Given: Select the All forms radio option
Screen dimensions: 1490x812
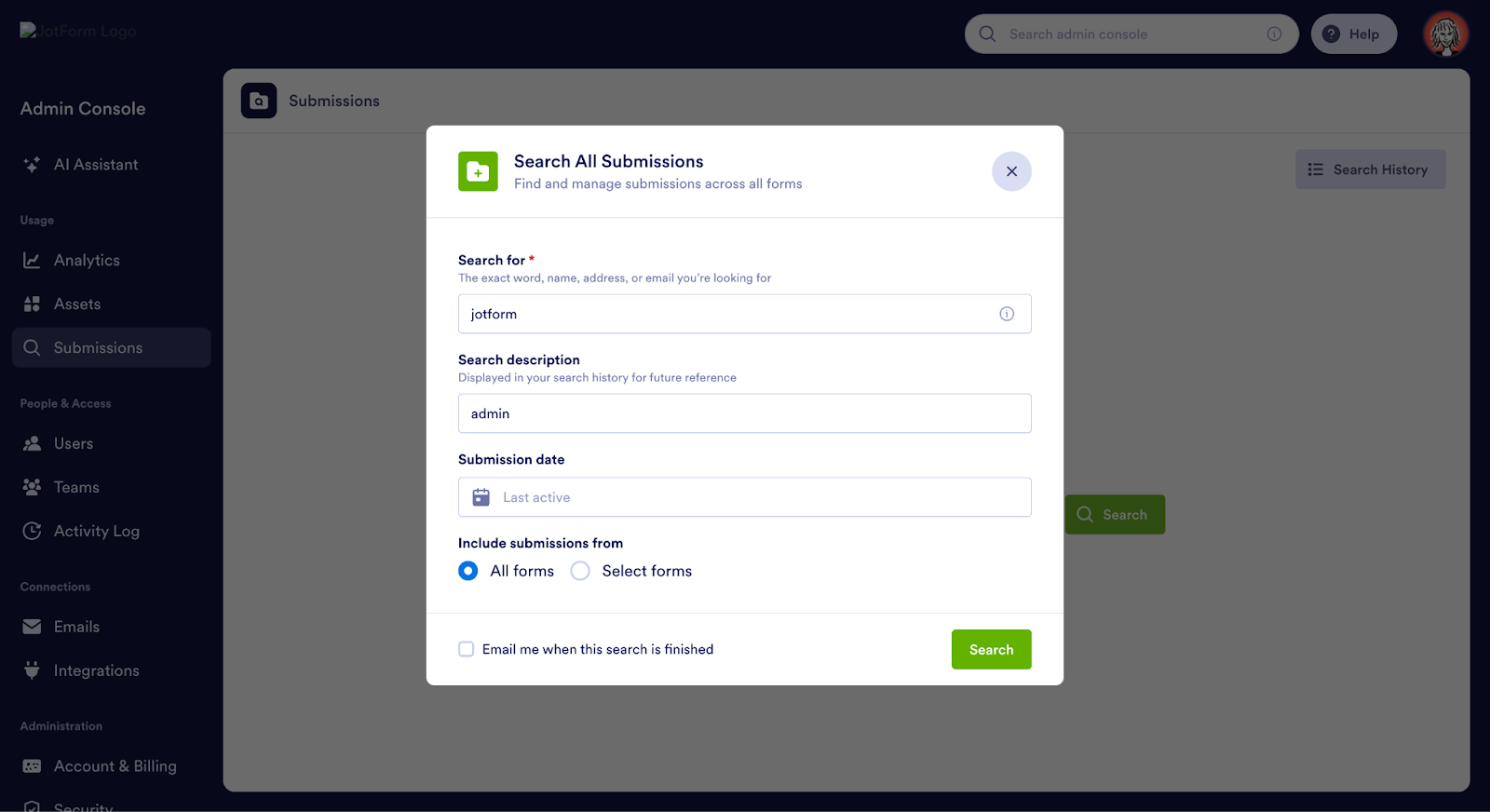Looking at the screenshot, I should (x=468, y=571).
